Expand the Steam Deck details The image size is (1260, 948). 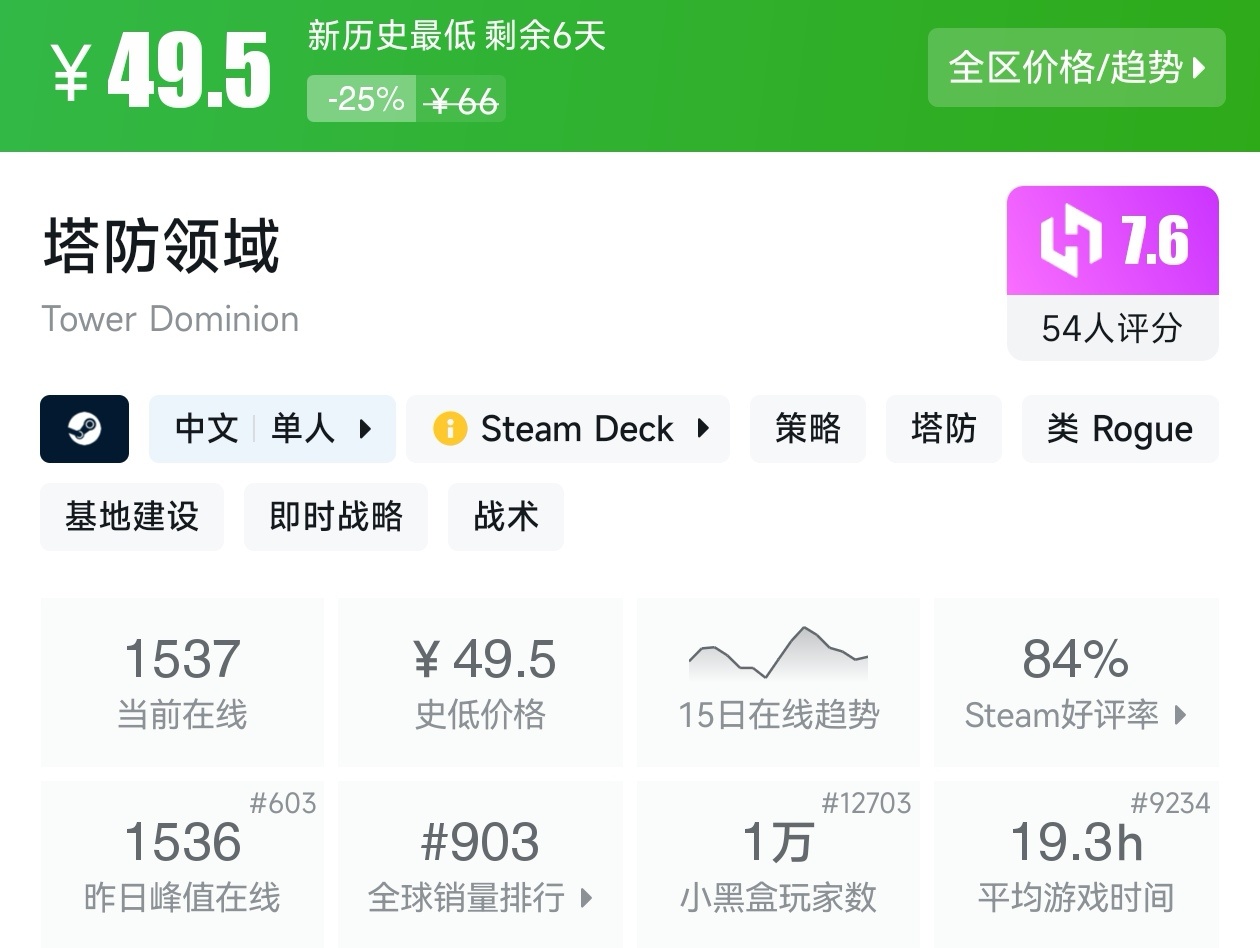568,429
